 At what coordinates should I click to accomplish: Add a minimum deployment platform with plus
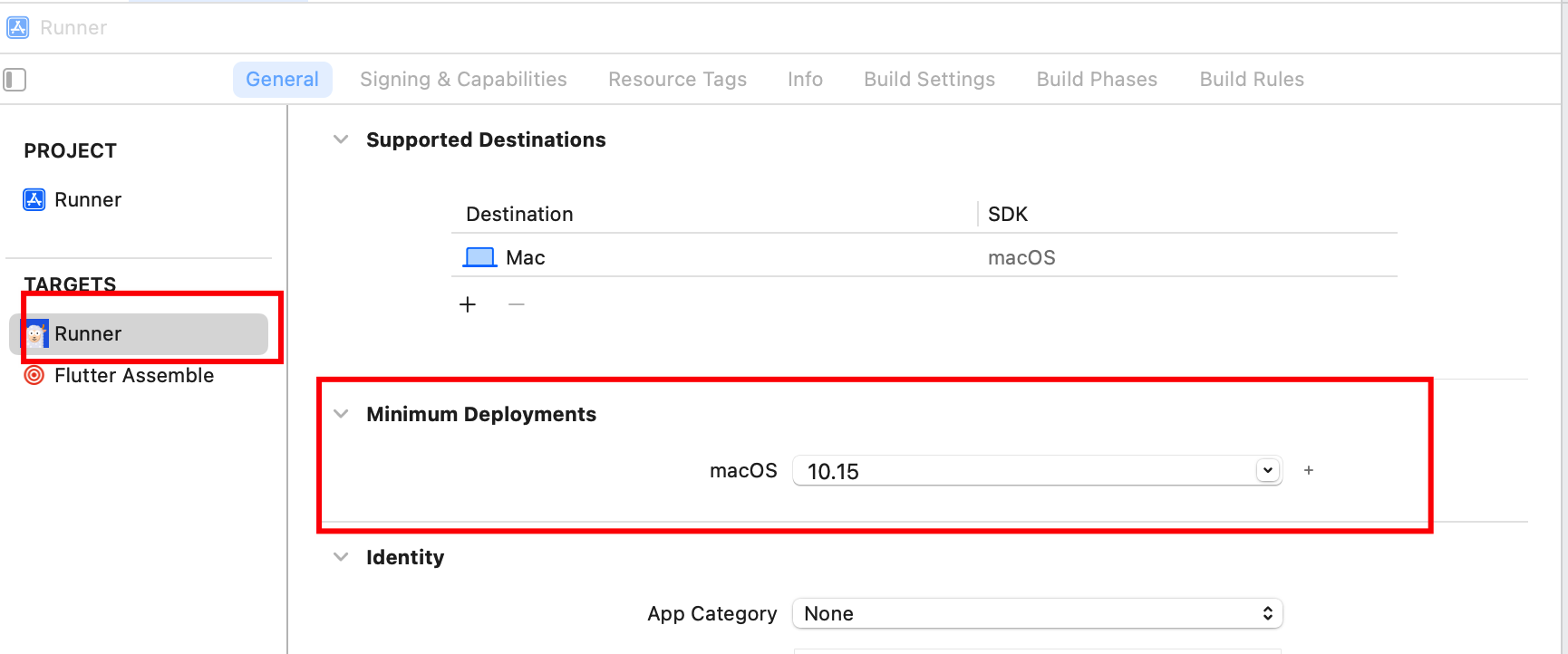click(x=1309, y=470)
